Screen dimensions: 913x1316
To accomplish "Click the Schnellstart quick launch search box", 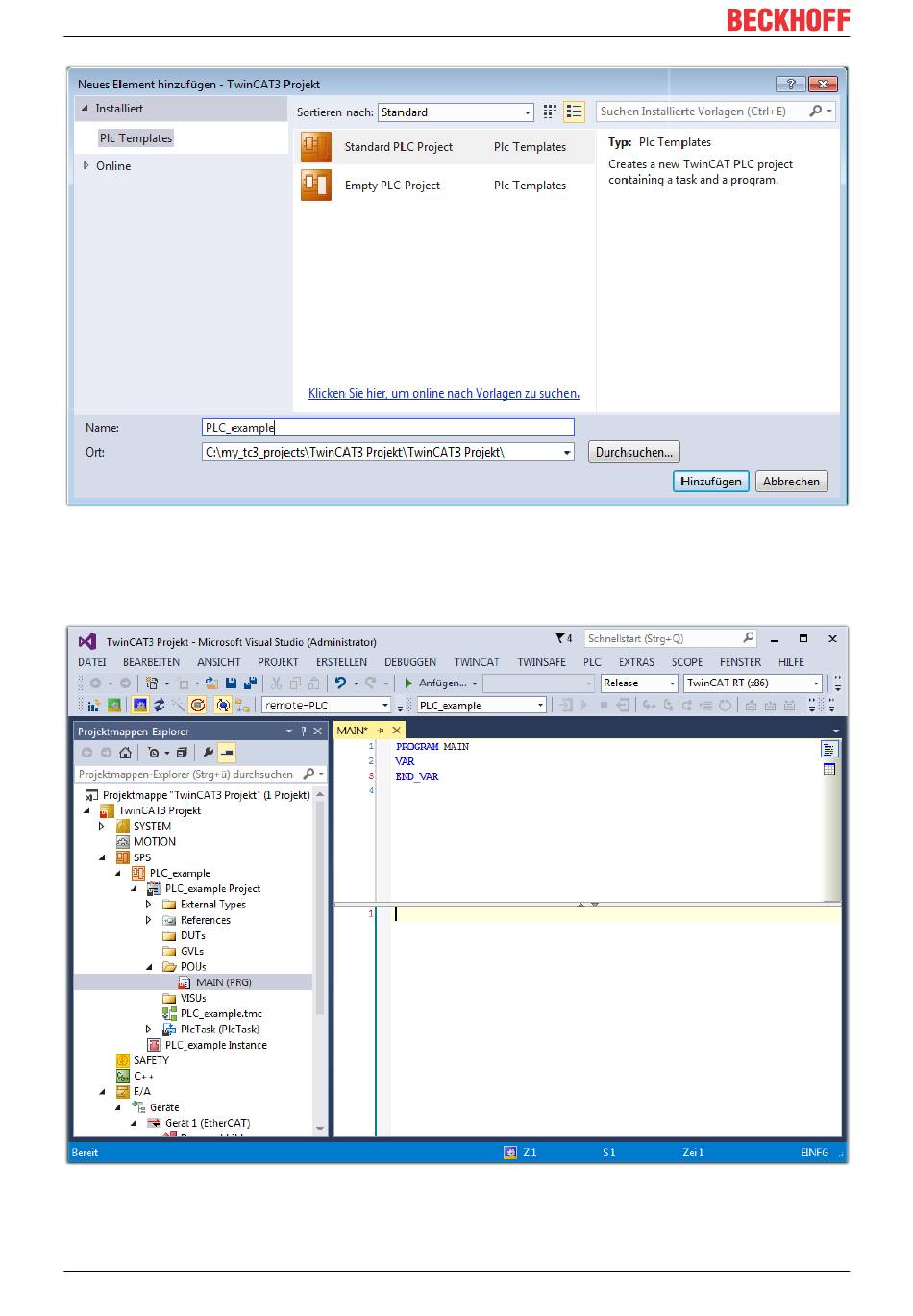I will [671, 638].
